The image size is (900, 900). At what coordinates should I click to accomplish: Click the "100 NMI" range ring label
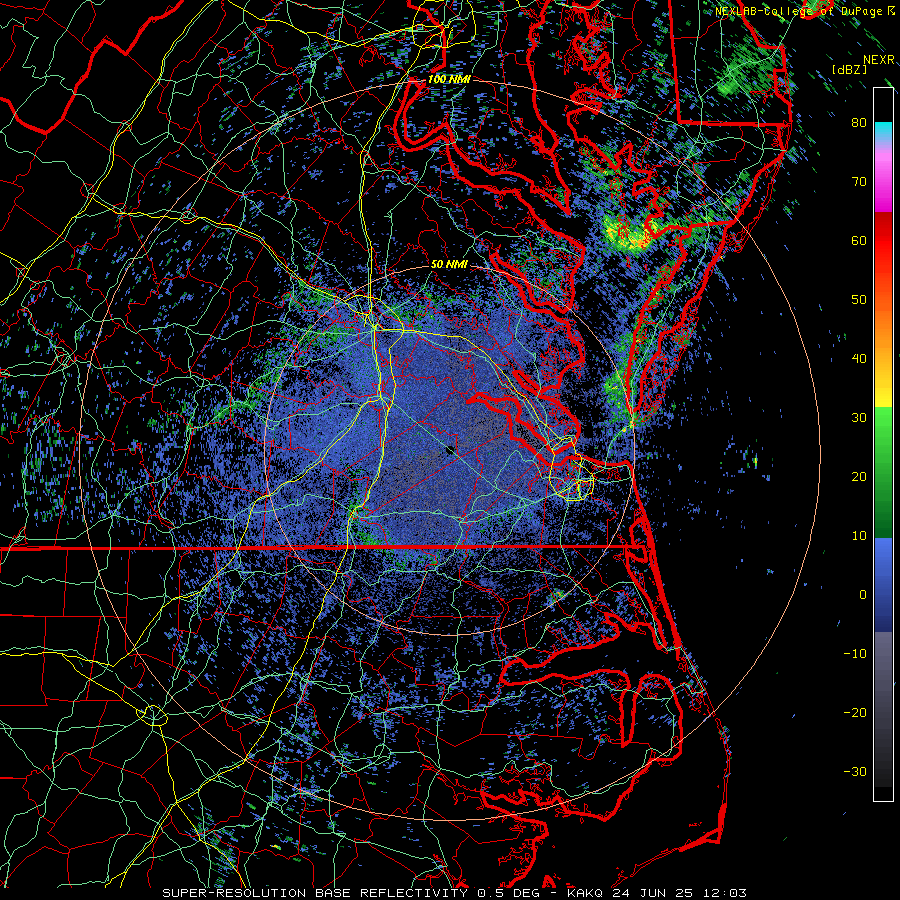[x=449, y=79]
